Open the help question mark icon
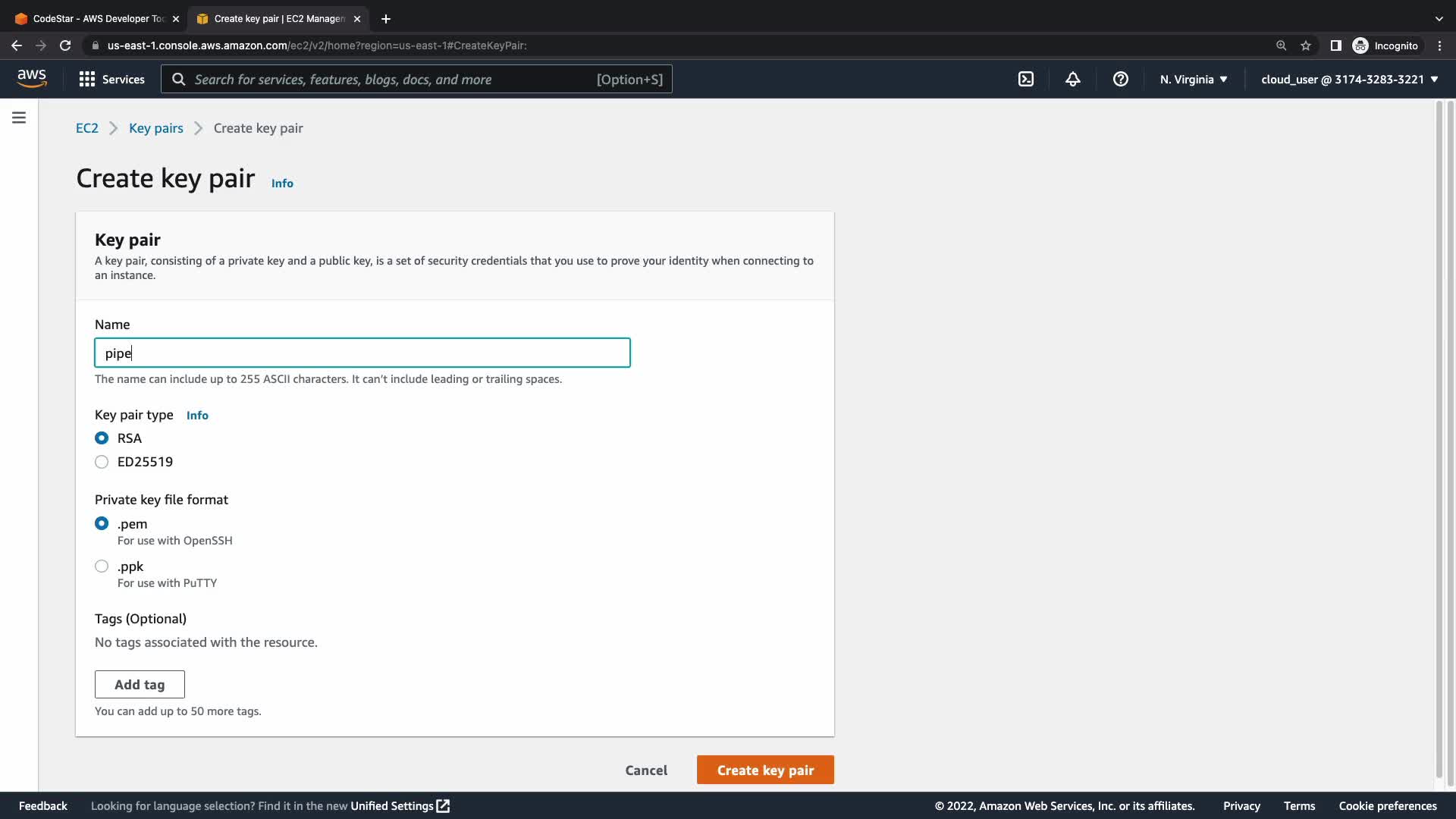Viewport: 1456px width, 819px height. 1120,79
